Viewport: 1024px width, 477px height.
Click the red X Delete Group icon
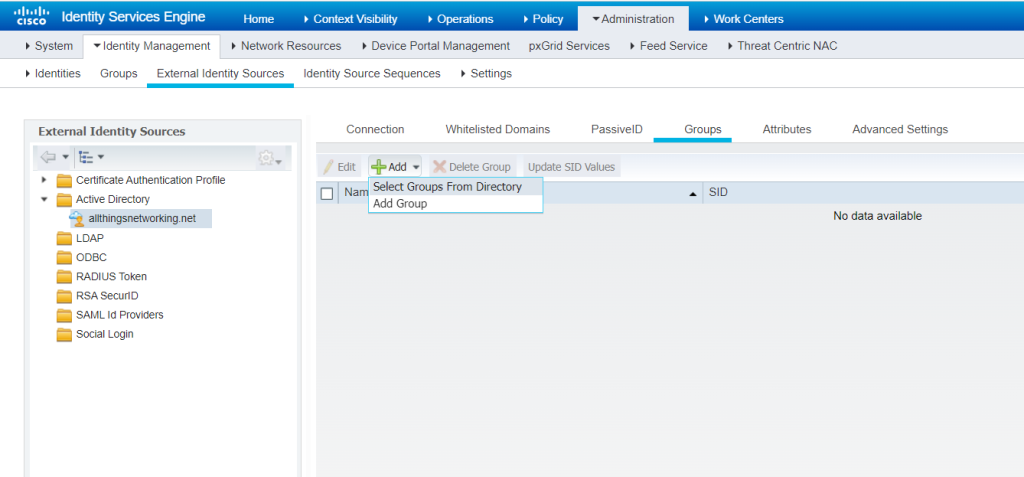coord(440,167)
